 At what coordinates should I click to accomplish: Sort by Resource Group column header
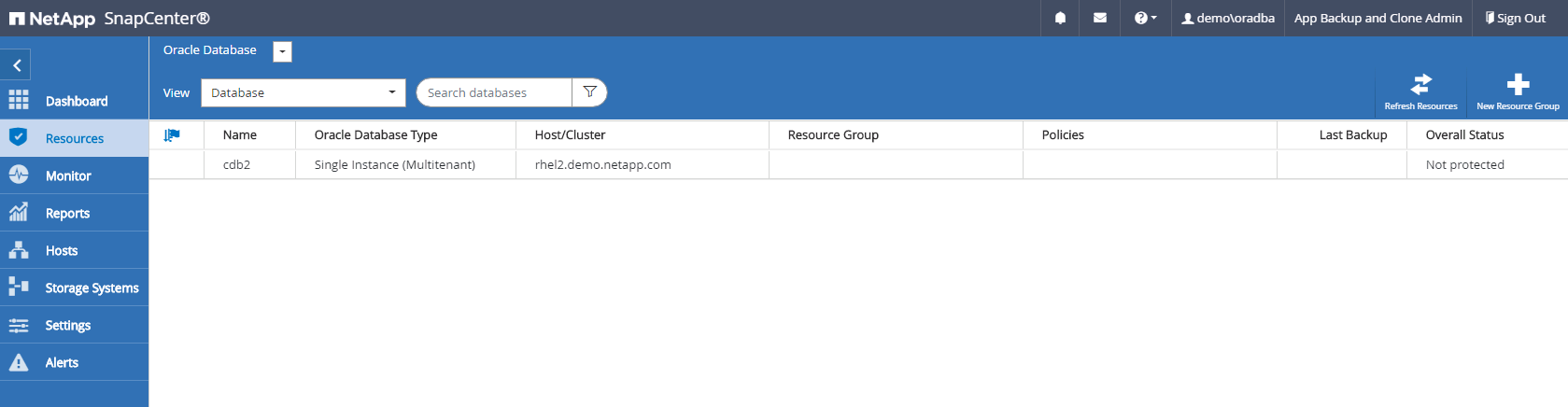833,135
